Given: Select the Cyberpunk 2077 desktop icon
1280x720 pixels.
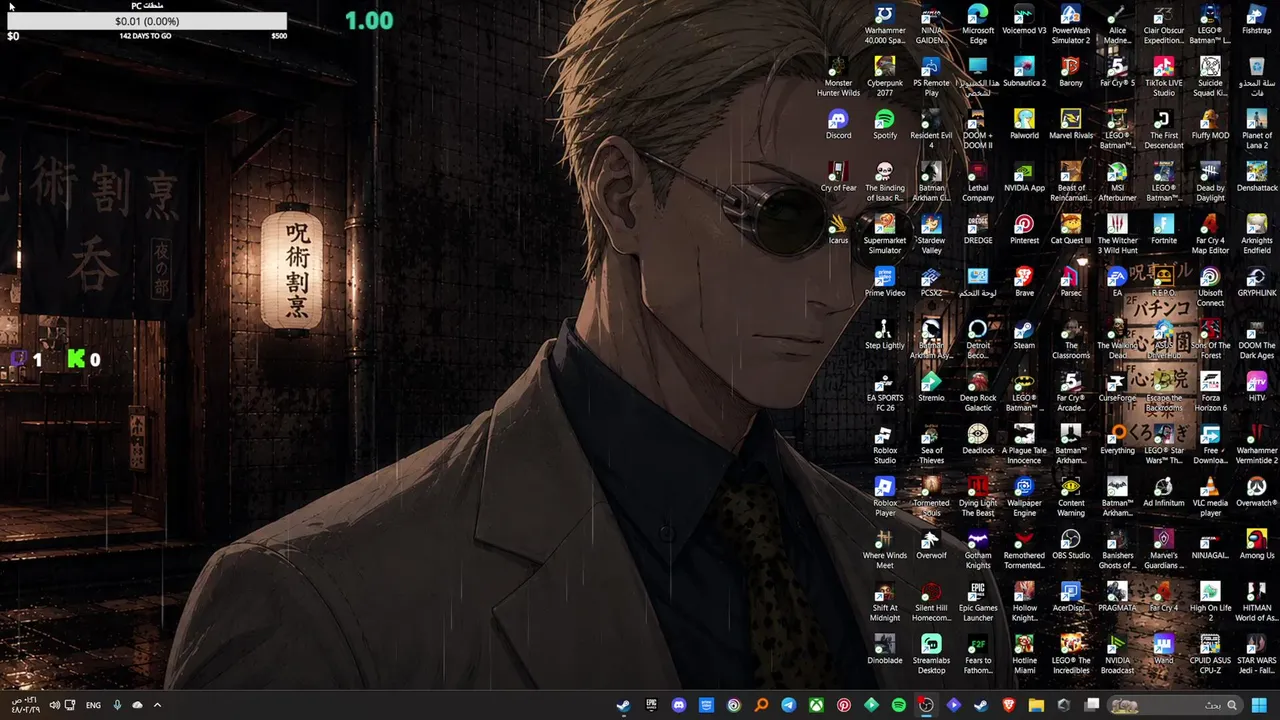Looking at the screenshot, I should 885,76.
